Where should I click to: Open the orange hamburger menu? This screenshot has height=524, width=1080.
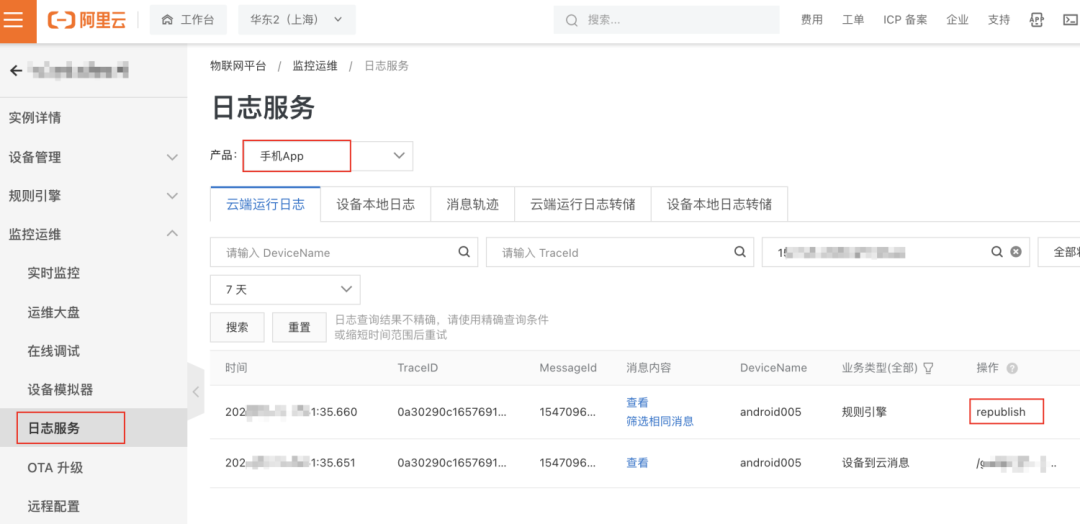(x=14, y=20)
